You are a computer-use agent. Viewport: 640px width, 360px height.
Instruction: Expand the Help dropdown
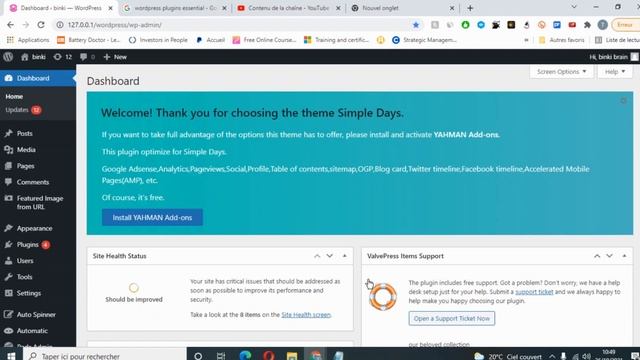coord(615,71)
